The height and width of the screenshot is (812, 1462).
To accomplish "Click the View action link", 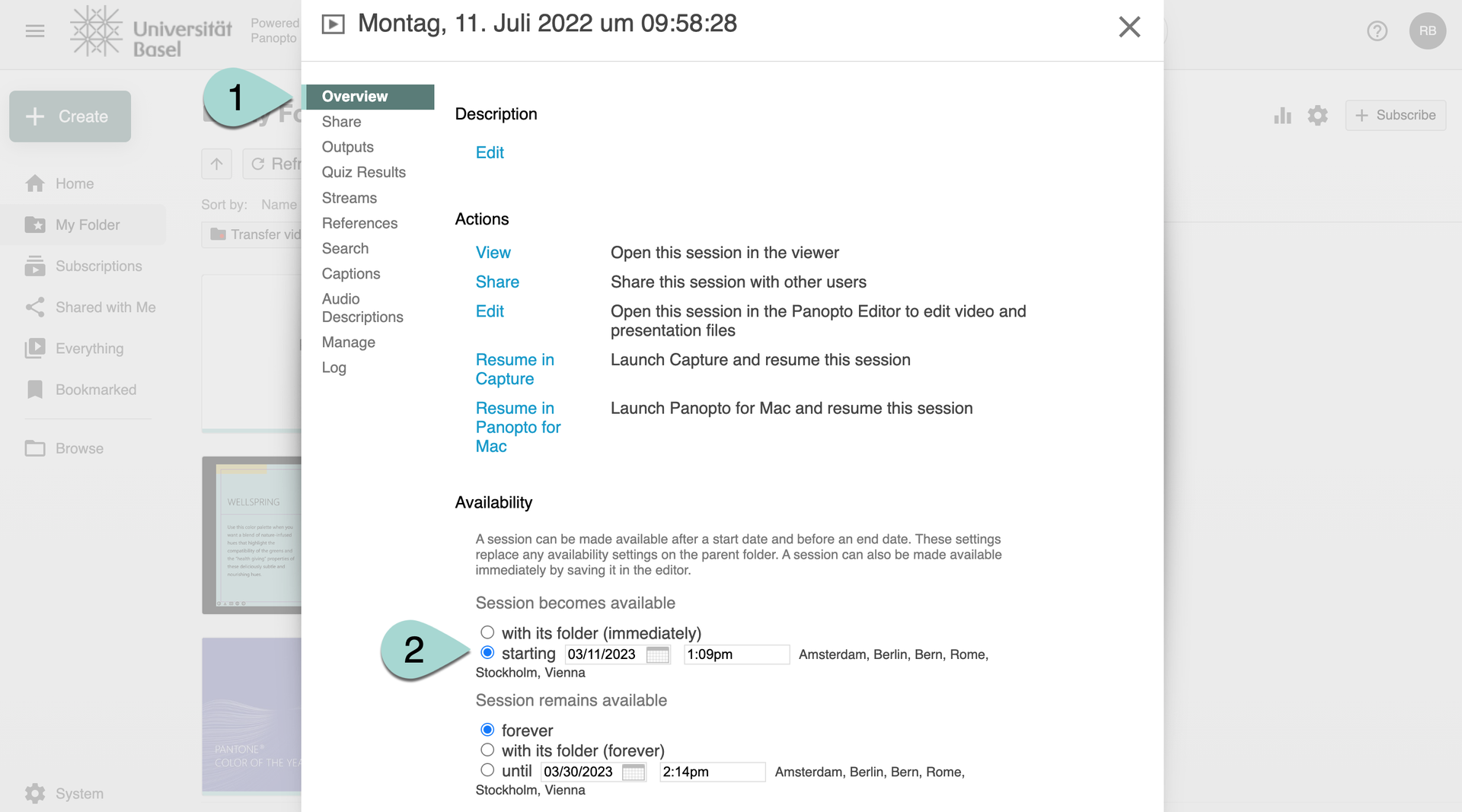I will [493, 253].
